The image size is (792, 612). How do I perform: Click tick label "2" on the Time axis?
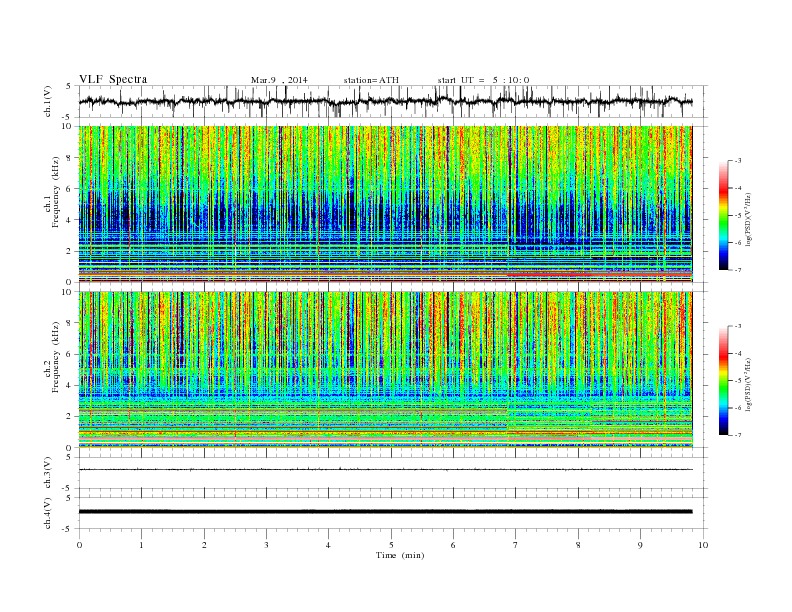pyautogui.click(x=204, y=545)
